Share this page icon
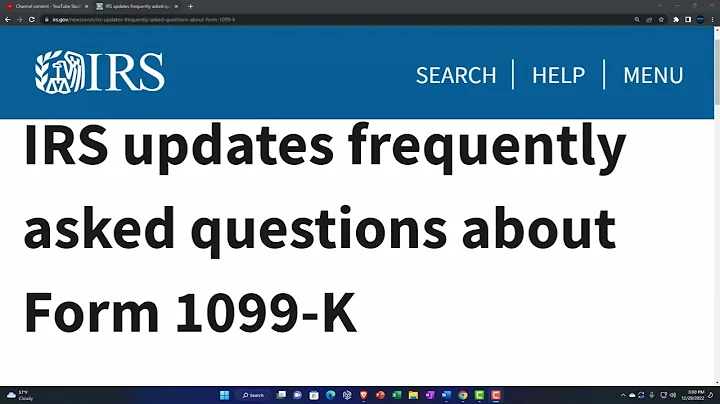Image resolution: width=720 pixels, height=404 pixels. coord(649,20)
